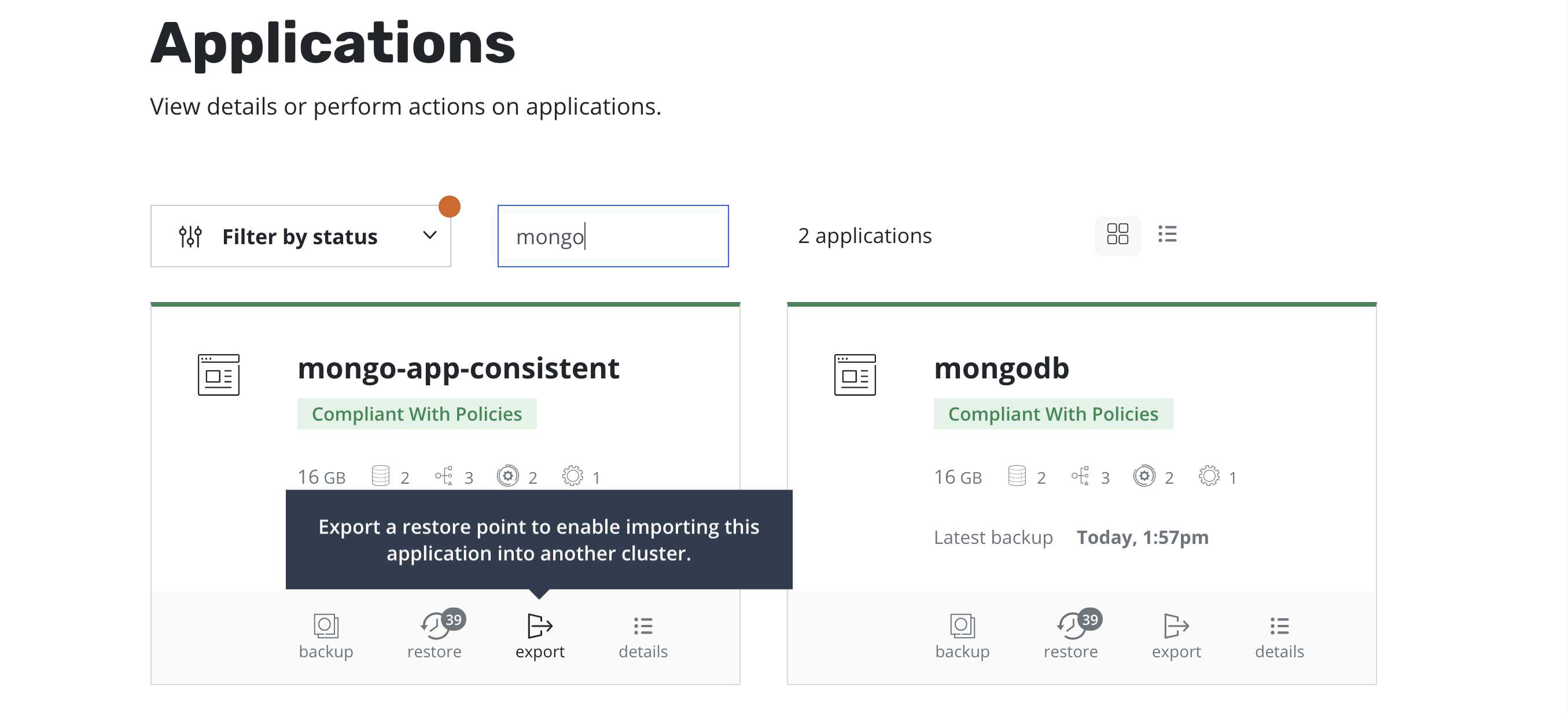
Task: Open the Filter by status dropdown
Action: 300,235
